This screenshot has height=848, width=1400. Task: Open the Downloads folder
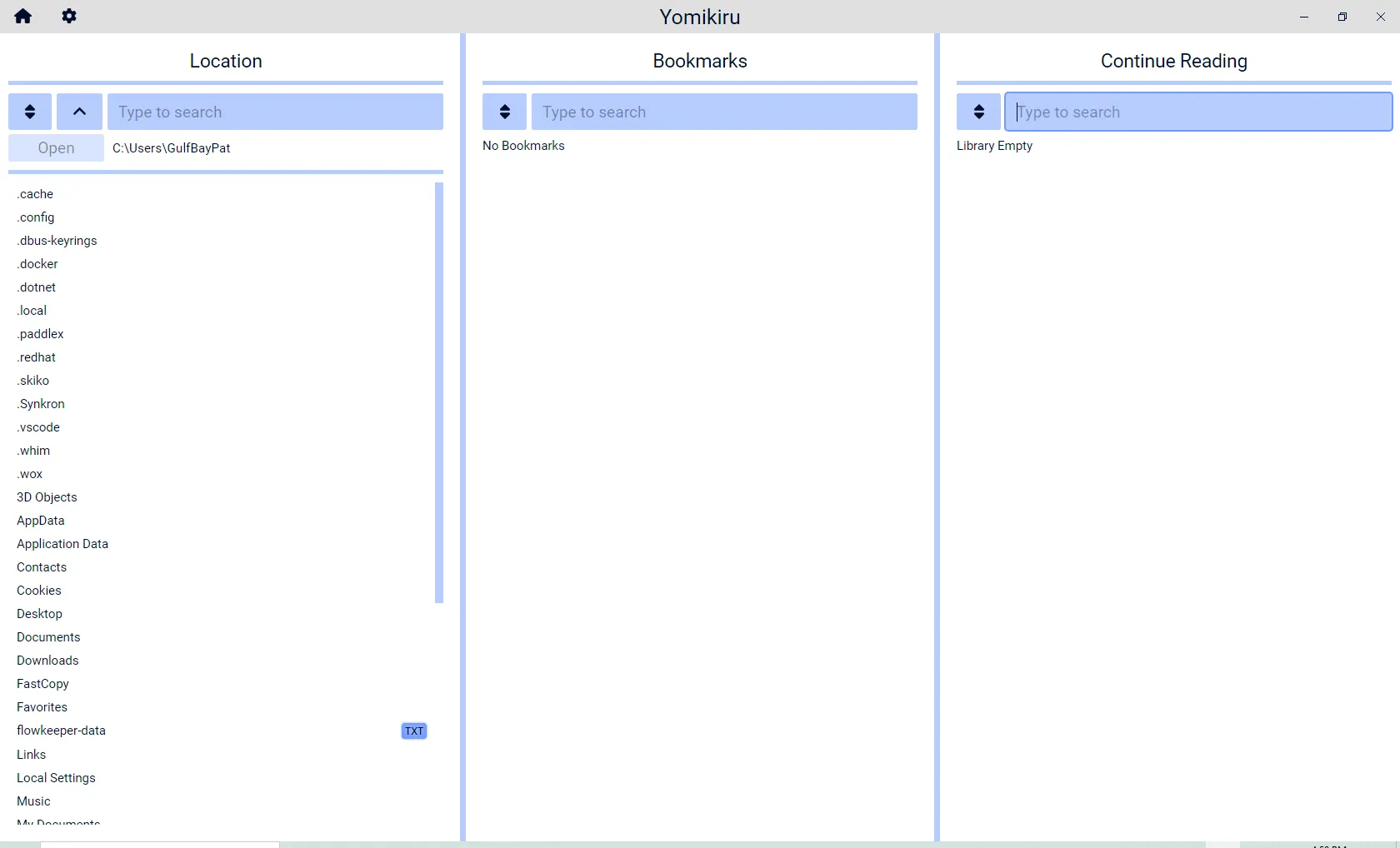tap(47, 661)
